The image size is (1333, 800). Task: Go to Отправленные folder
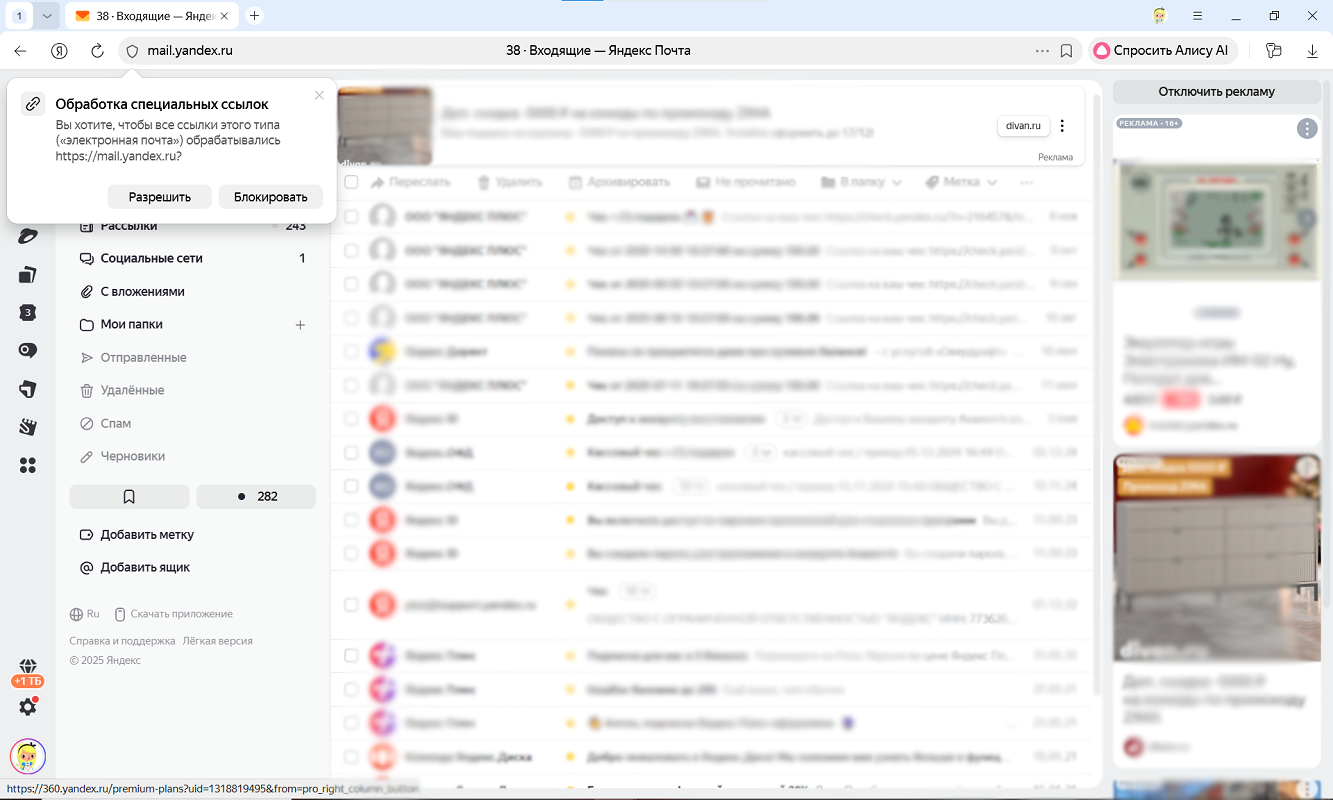[143, 357]
